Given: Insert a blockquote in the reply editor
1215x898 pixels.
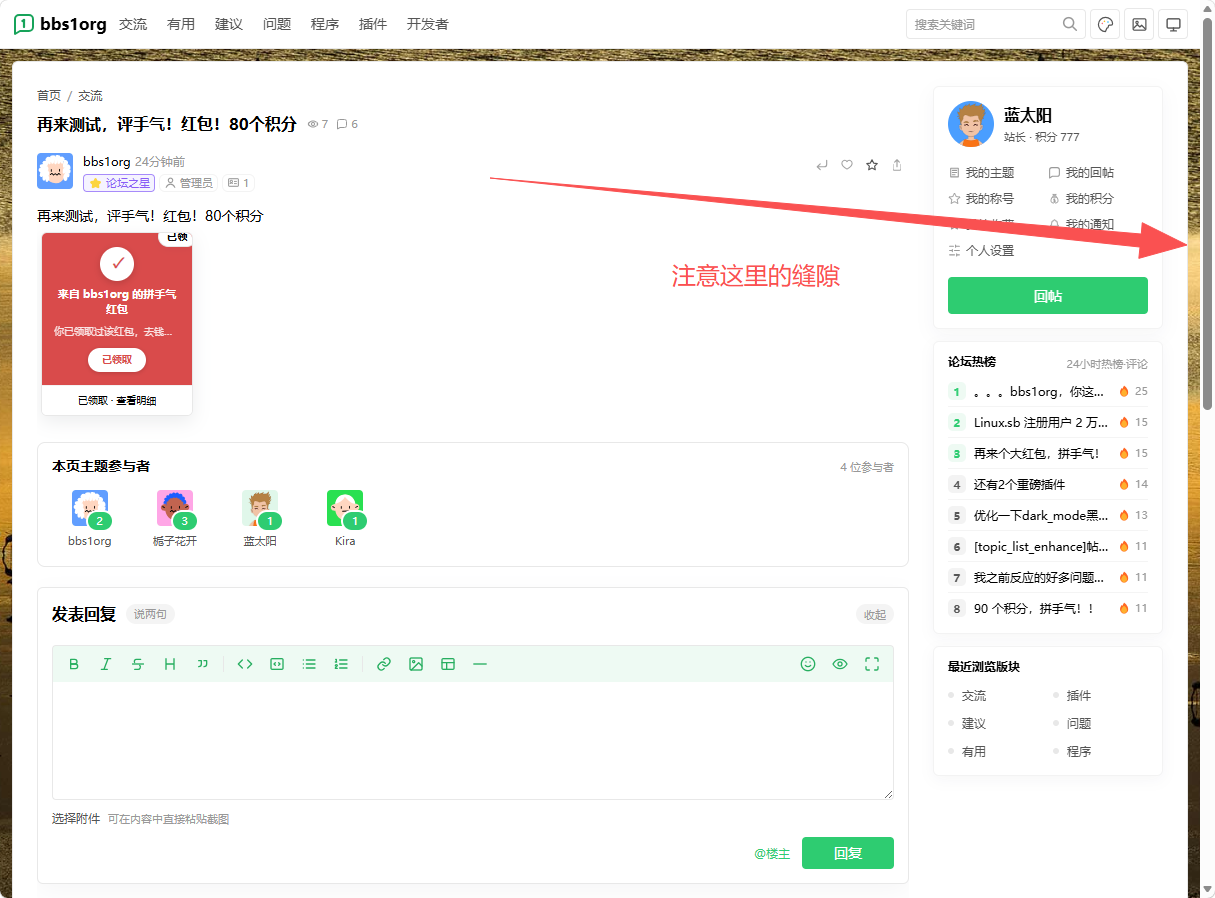Looking at the screenshot, I should (x=202, y=664).
